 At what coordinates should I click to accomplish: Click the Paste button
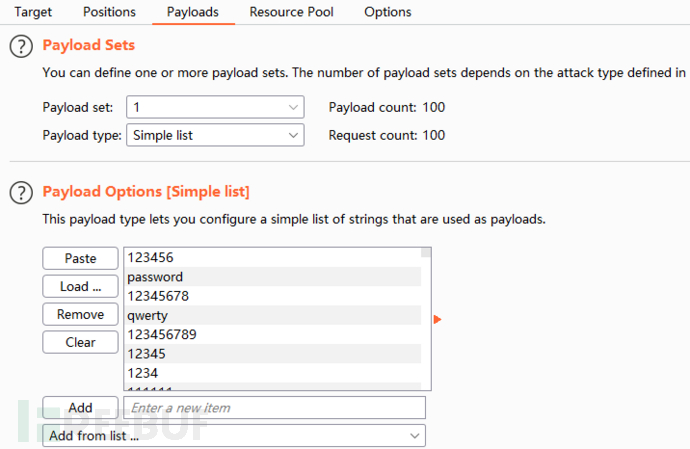point(80,258)
